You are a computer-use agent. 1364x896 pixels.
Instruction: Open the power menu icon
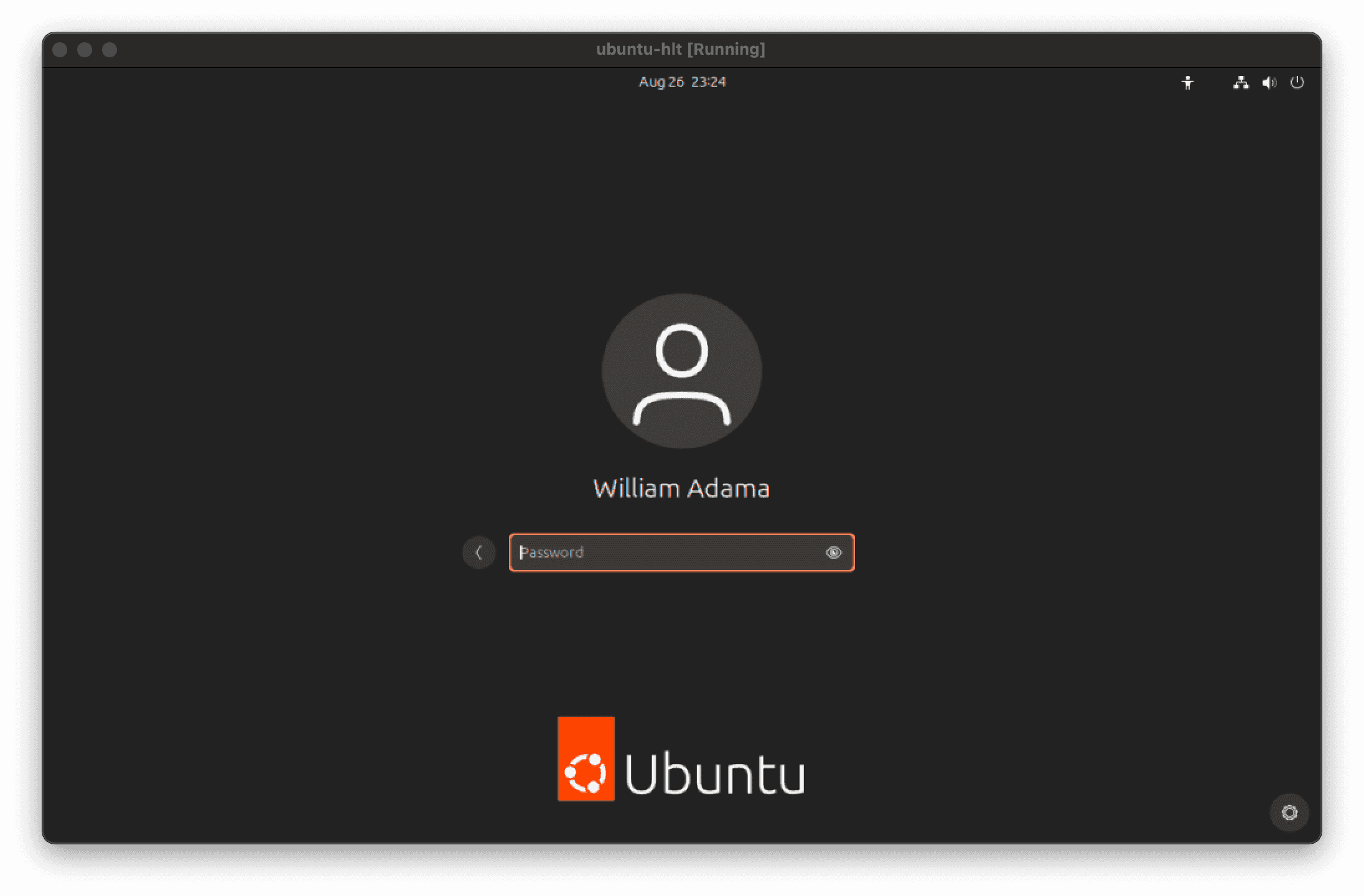(x=1297, y=82)
